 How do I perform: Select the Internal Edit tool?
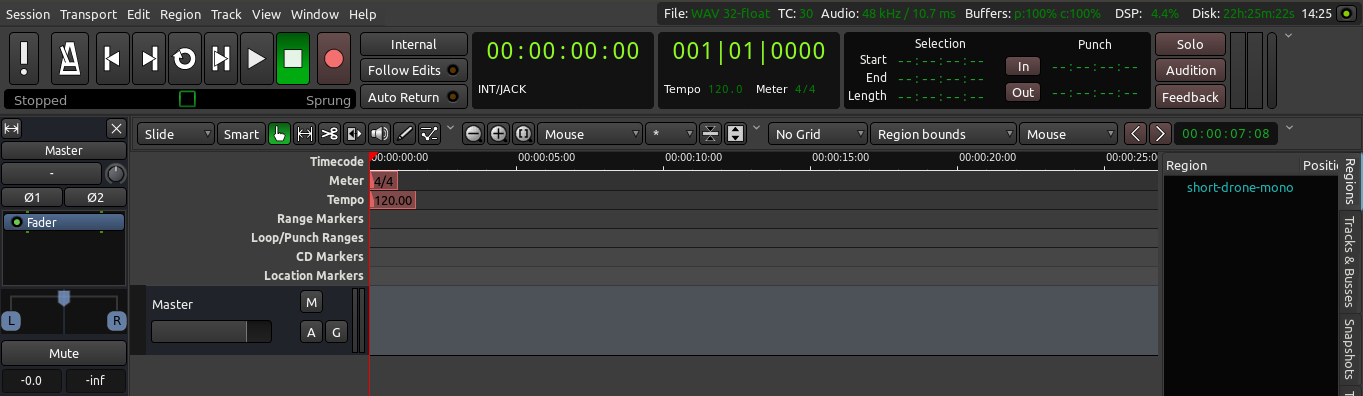(430, 134)
